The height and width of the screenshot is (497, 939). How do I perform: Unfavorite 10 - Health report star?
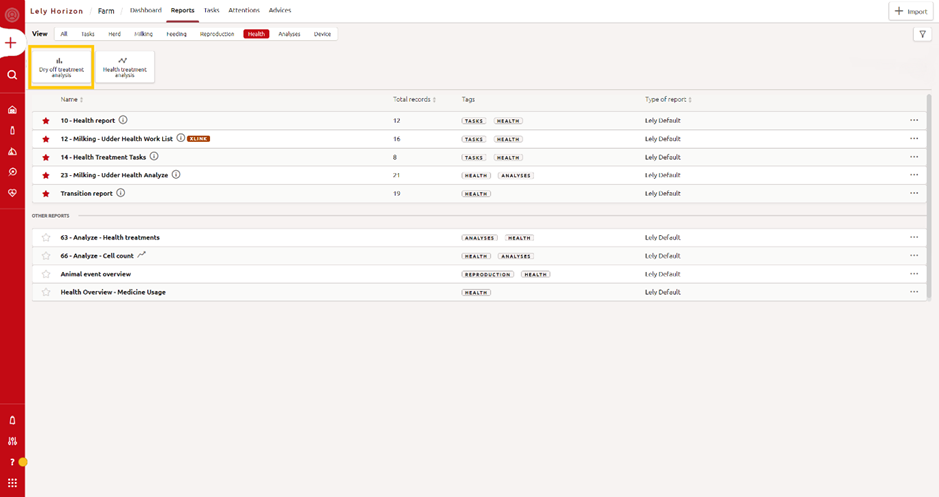[x=46, y=121]
